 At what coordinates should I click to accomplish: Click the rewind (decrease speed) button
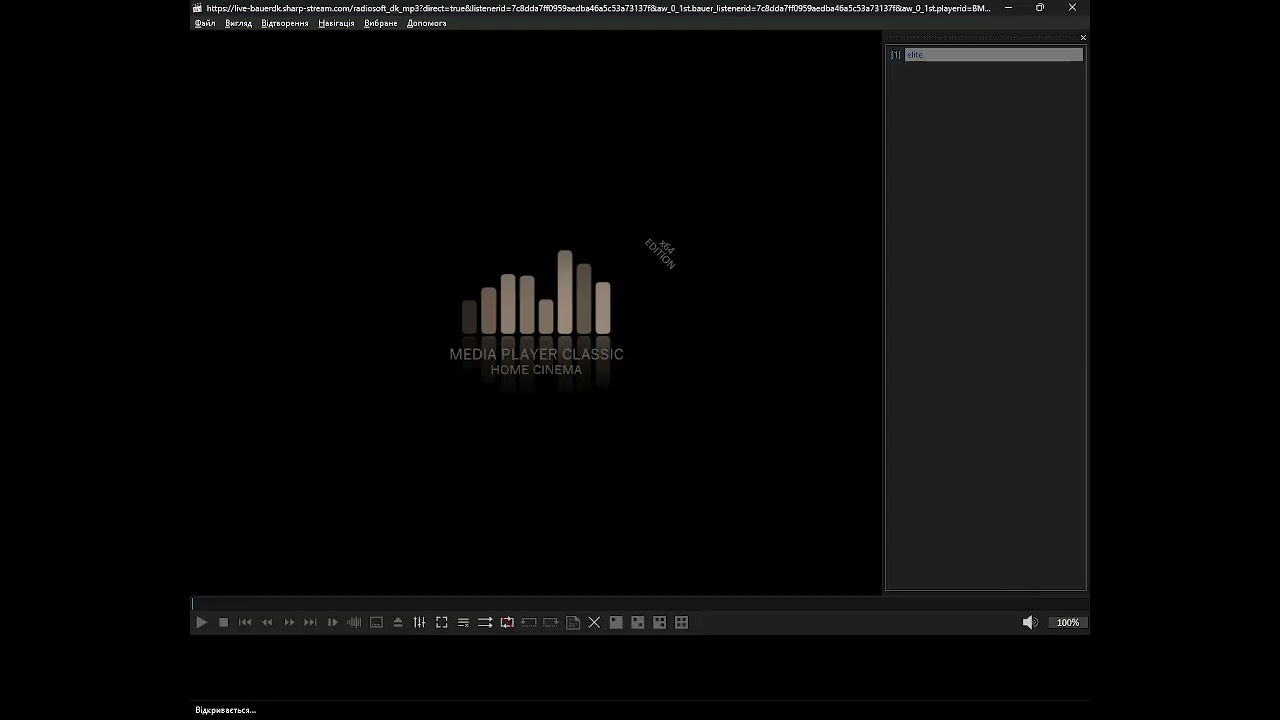(x=267, y=622)
